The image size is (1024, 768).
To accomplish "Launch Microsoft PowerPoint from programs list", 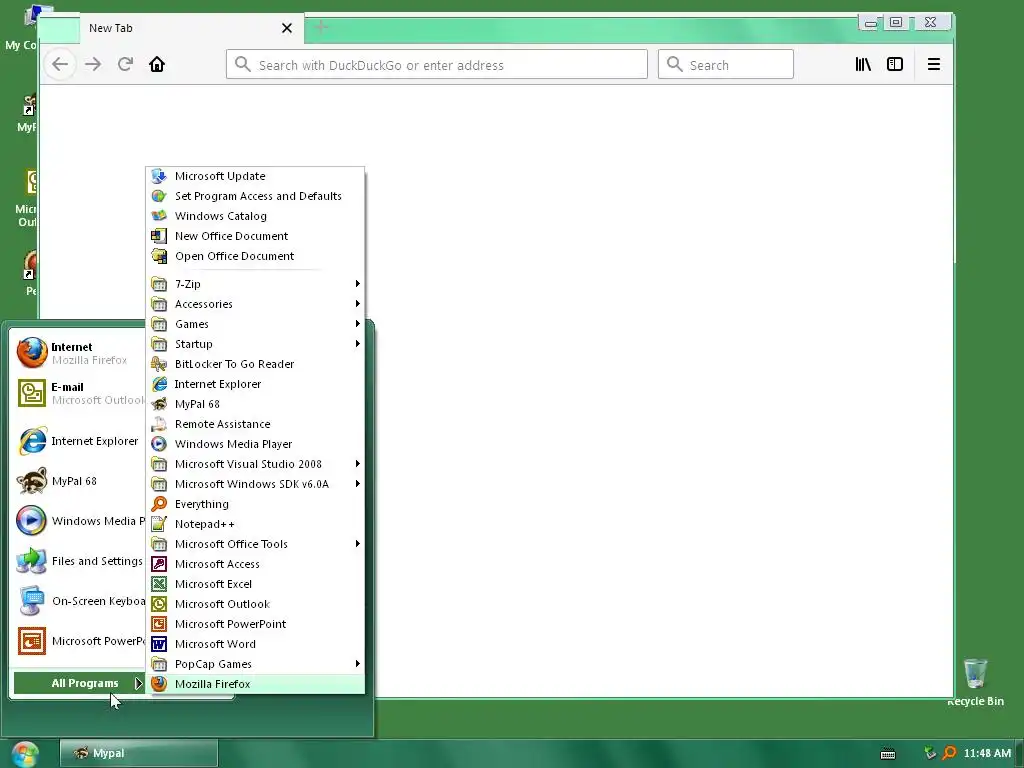I will point(255,624).
